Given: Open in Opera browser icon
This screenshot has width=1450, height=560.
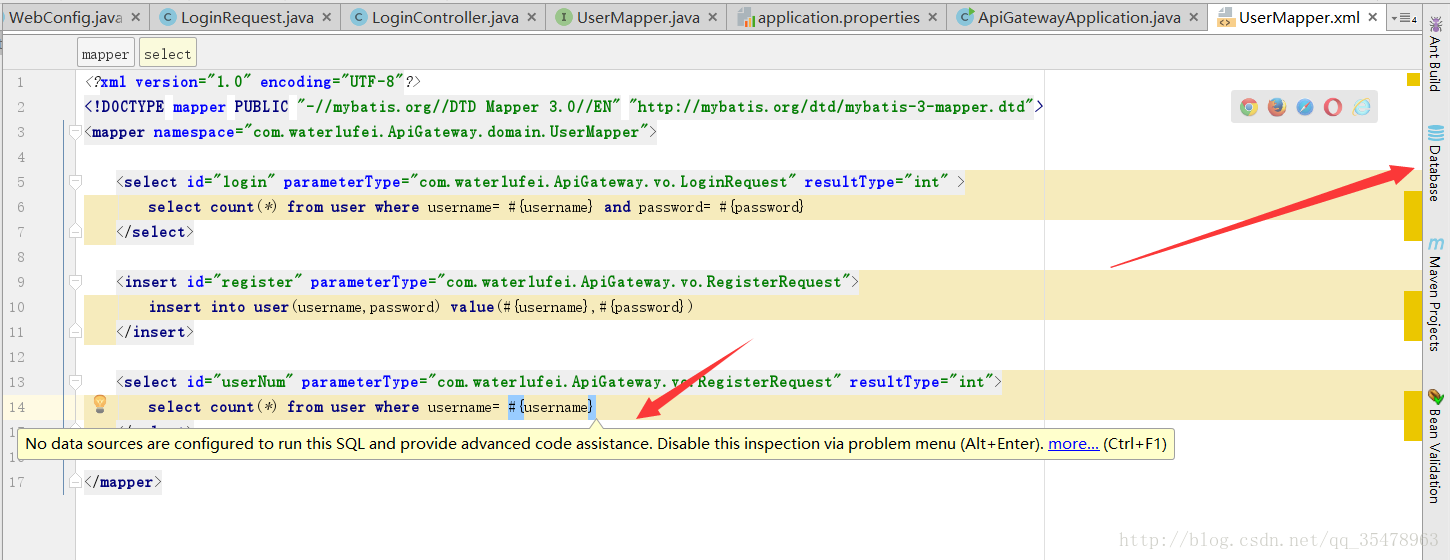Looking at the screenshot, I should [1333, 107].
